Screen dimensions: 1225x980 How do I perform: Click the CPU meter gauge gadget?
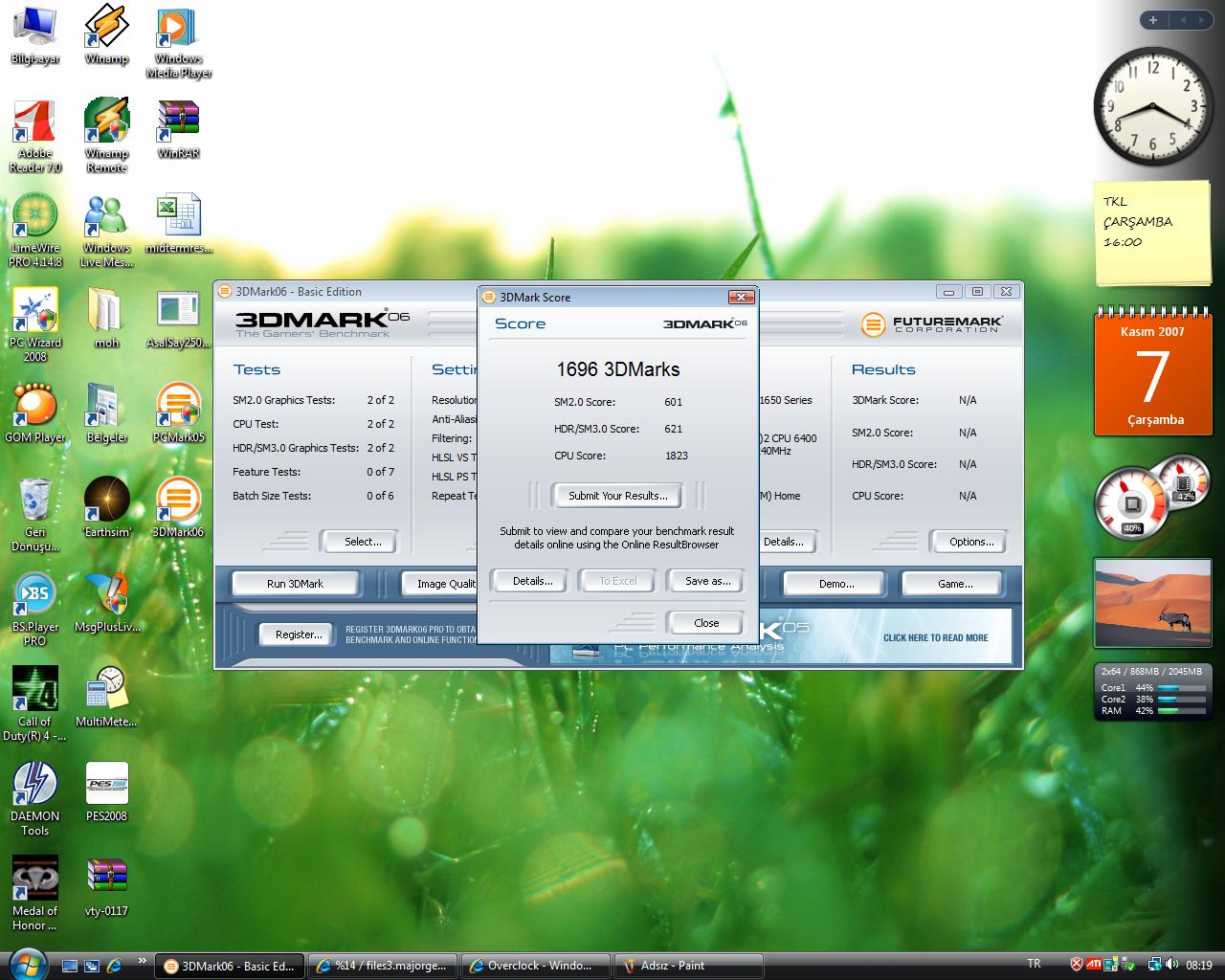pyautogui.click(x=1151, y=498)
